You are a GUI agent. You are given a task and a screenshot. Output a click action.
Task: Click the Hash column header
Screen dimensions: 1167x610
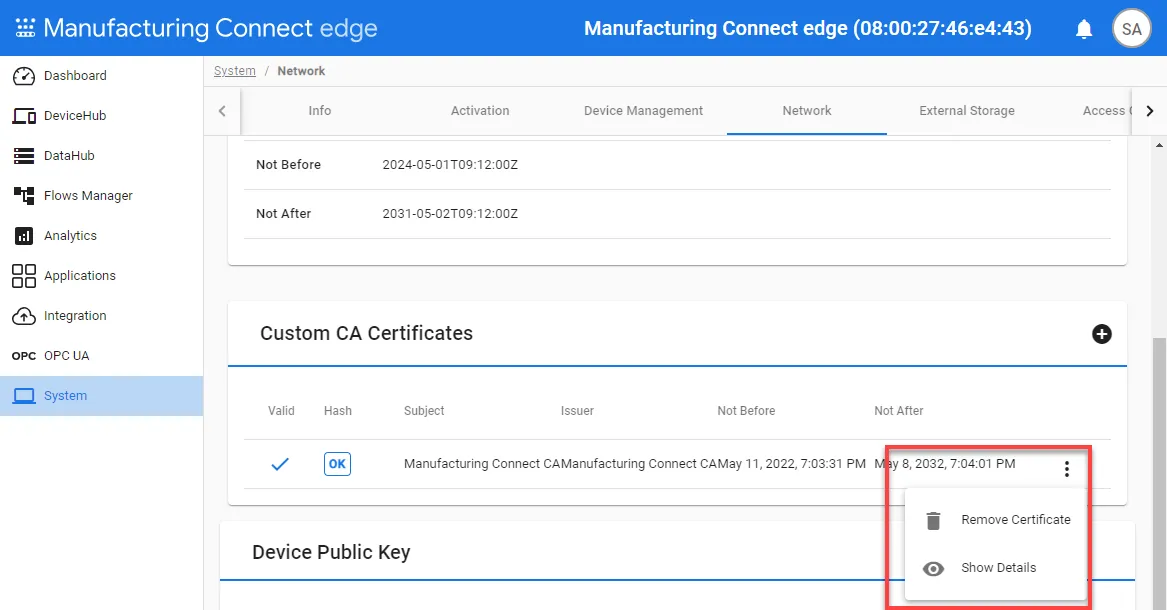(x=338, y=411)
